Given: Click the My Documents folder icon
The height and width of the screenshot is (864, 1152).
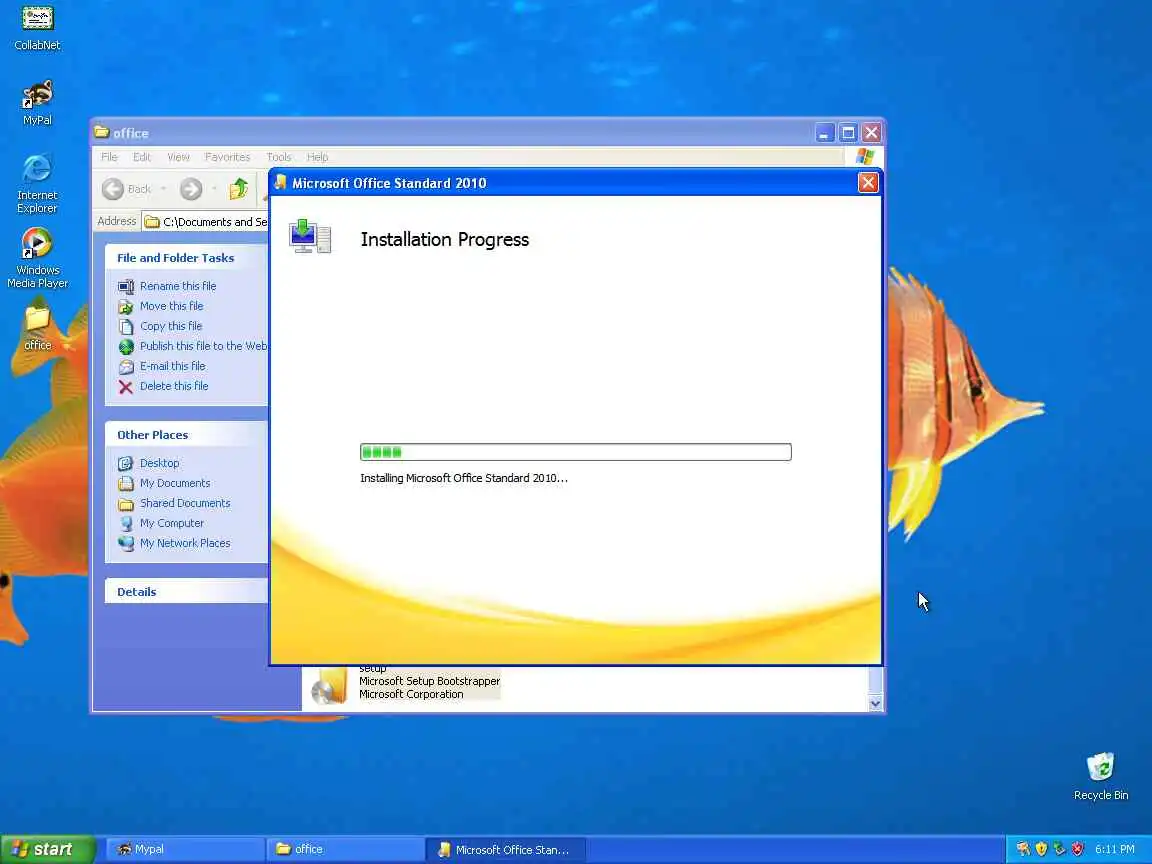Looking at the screenshot, I should coord(126,483).
